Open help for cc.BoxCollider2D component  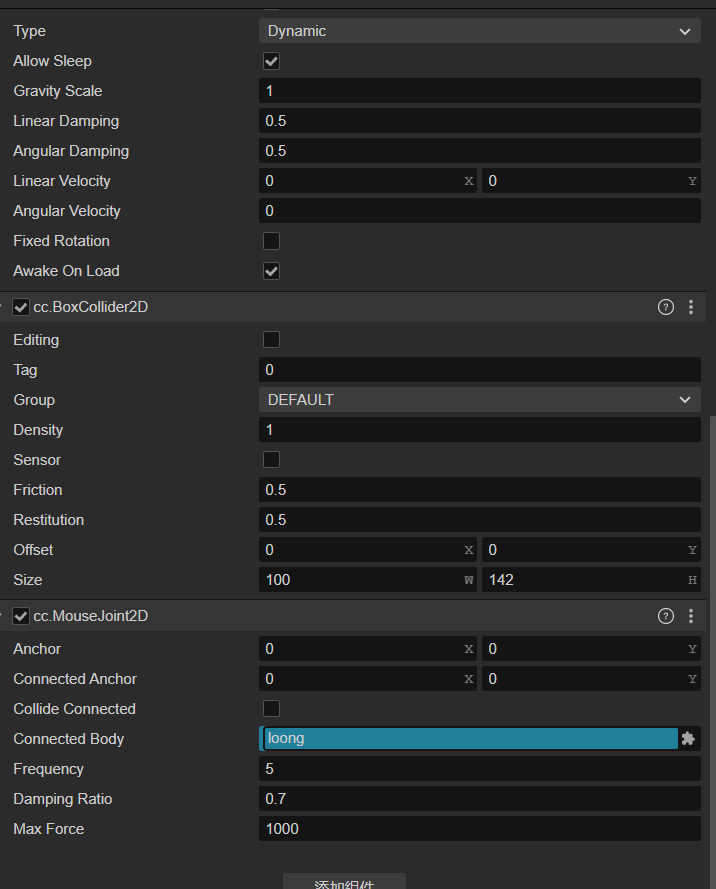666,308
